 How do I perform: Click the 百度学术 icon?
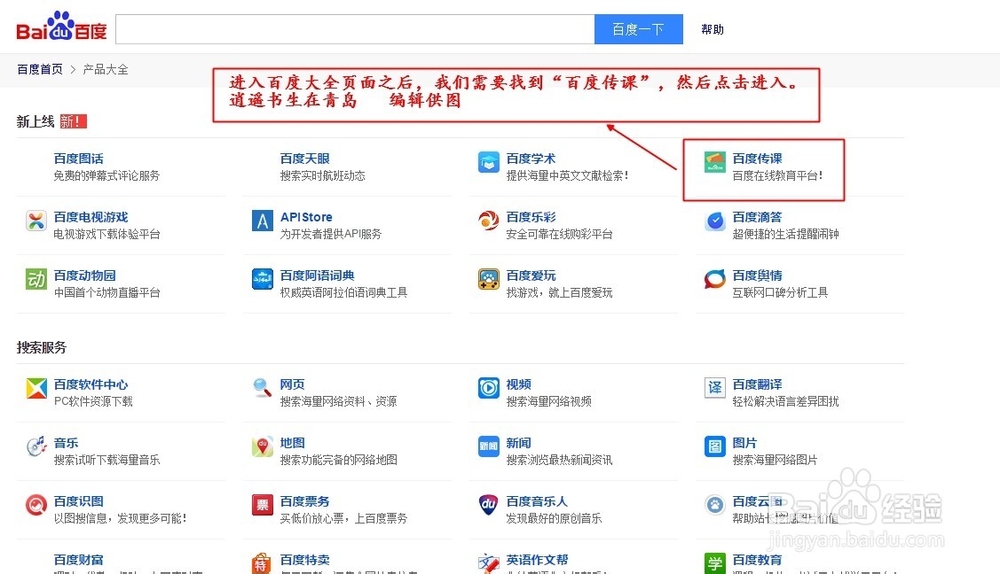point(489,162)
